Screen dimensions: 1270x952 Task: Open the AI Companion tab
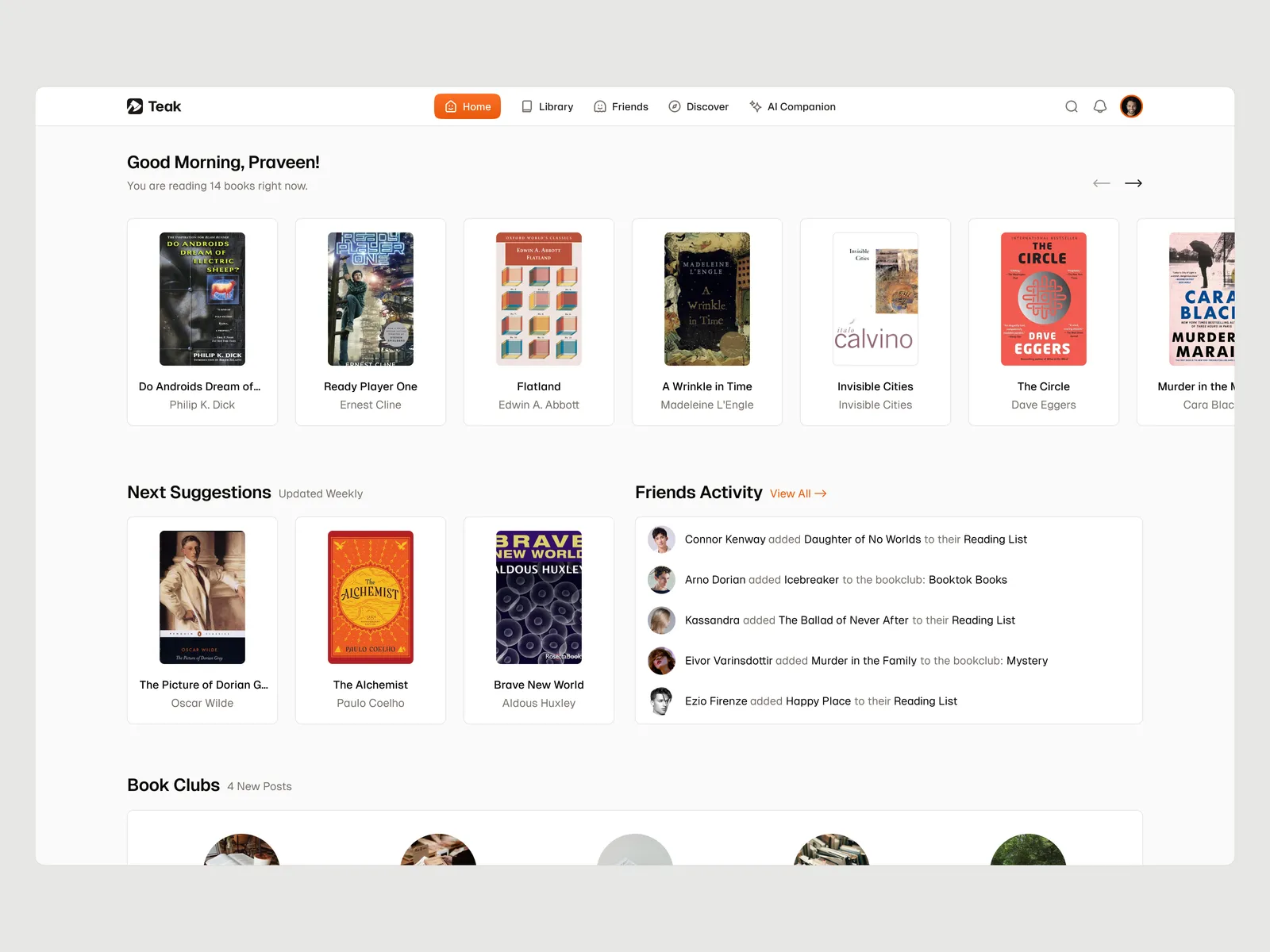[792, 106]
